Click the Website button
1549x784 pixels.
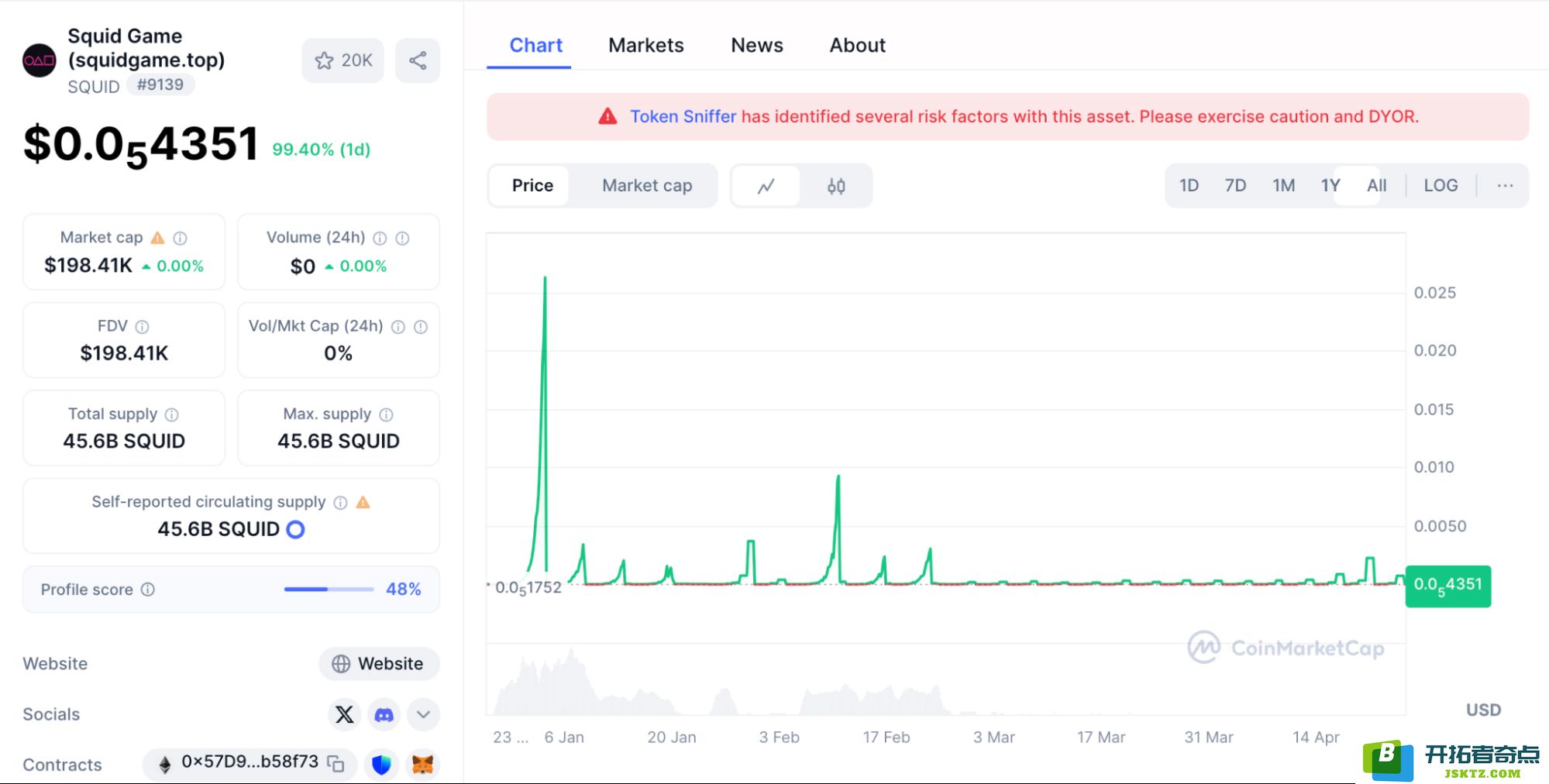point(379,664)
